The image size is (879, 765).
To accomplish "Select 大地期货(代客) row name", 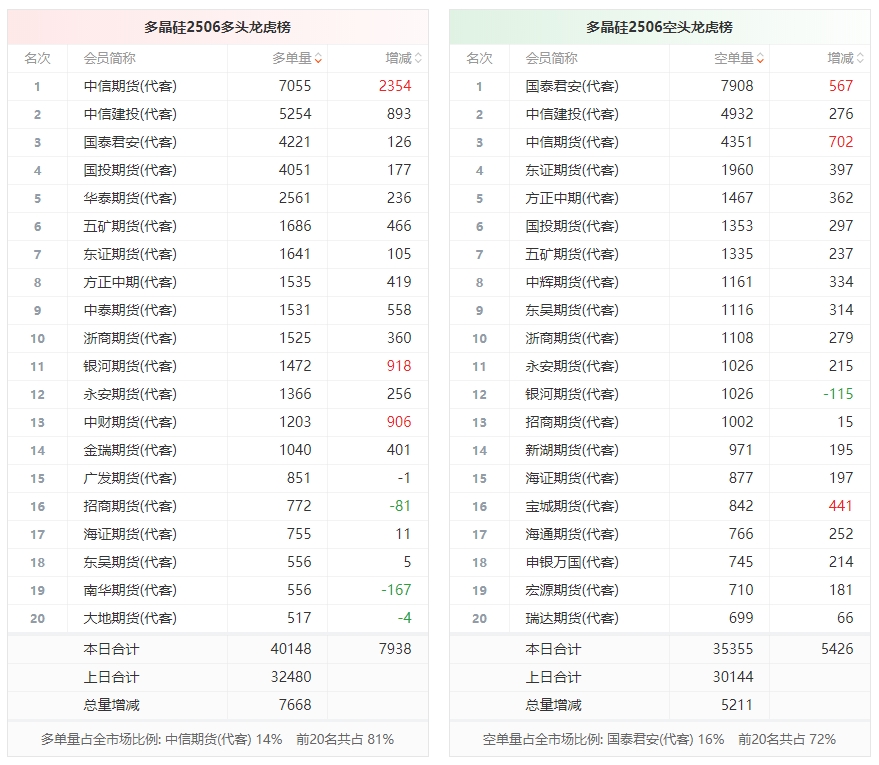I will coord(130,619).
